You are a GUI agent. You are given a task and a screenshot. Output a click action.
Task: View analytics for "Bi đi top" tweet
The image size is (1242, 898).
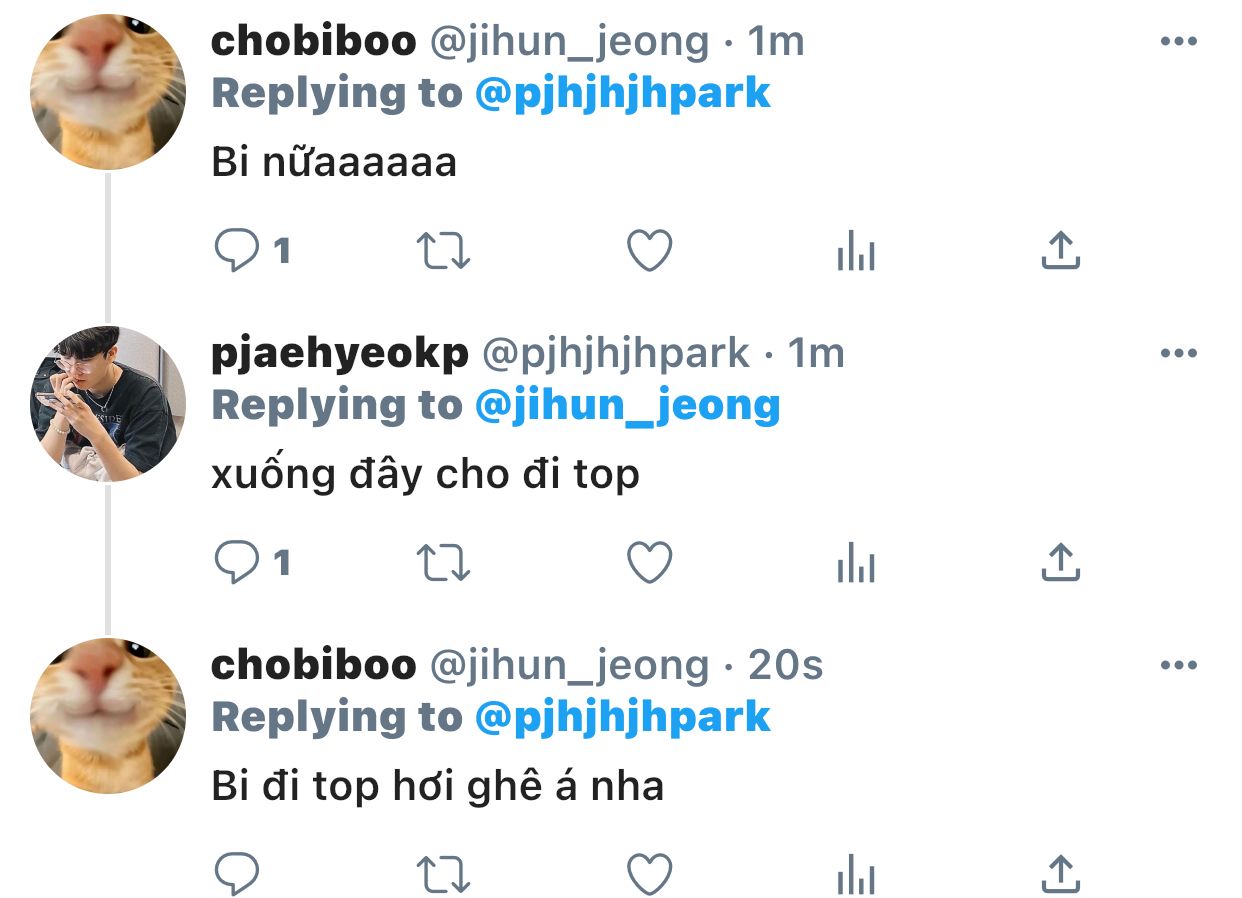pos(855,874)
